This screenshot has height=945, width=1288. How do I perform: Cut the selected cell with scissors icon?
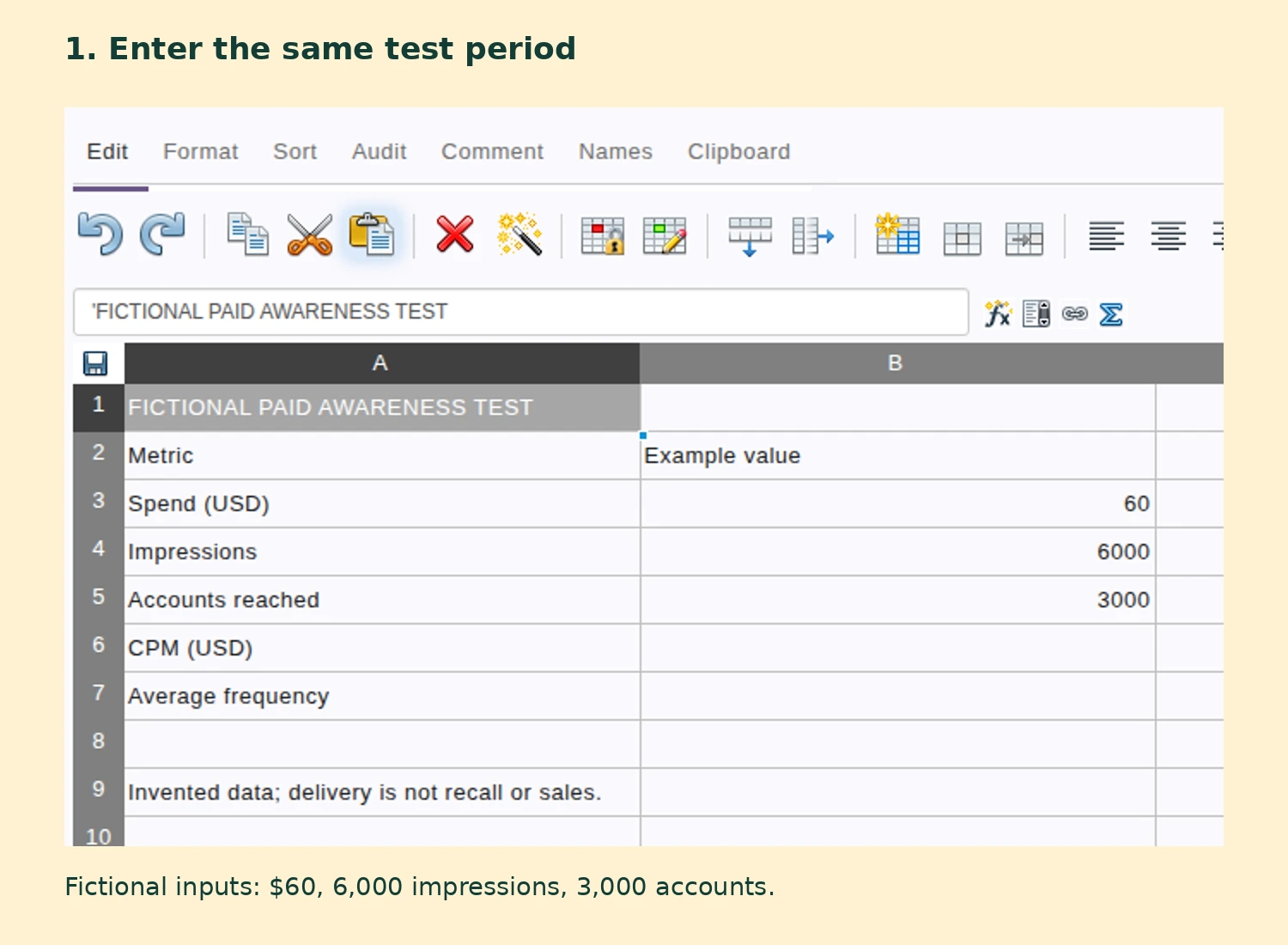point(309,235)
